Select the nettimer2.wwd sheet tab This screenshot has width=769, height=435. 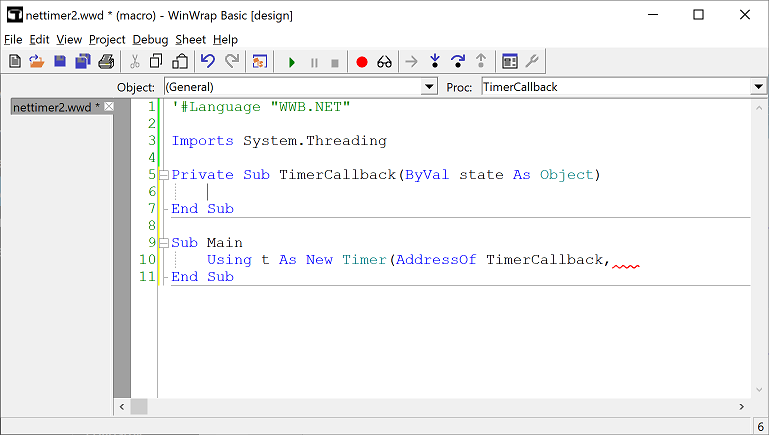coord(50,107)
